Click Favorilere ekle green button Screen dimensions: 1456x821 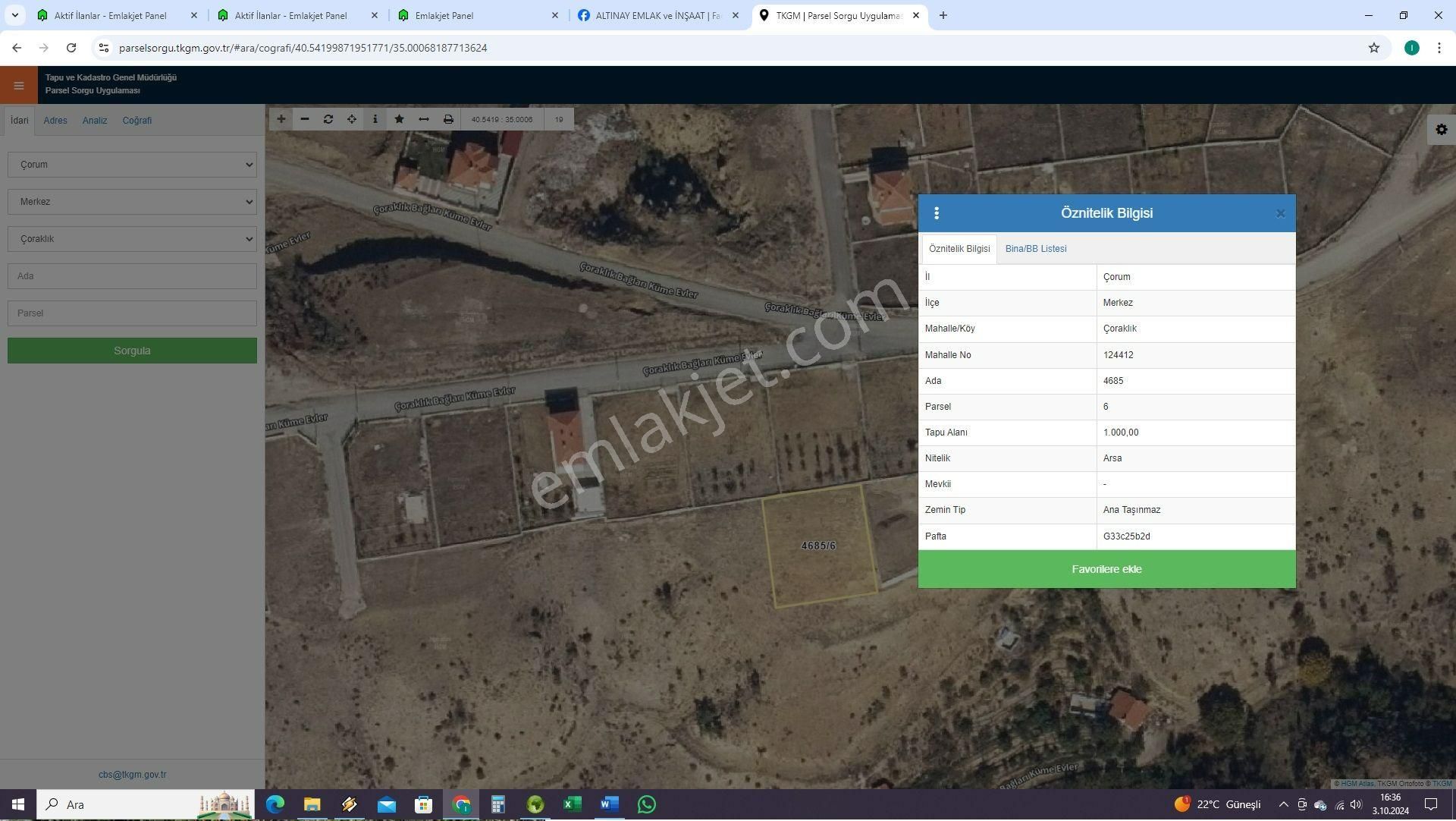tap(1107, 568)
